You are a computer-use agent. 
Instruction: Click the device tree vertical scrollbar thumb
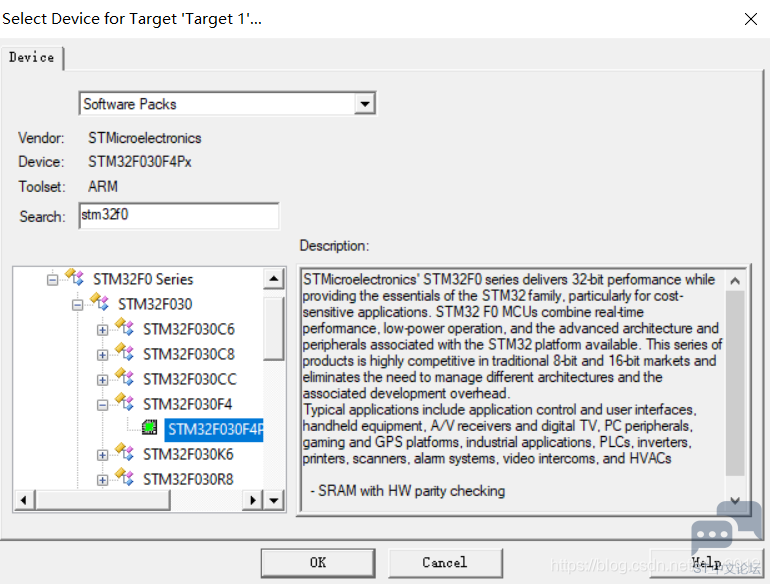click(x=274, y=329)
